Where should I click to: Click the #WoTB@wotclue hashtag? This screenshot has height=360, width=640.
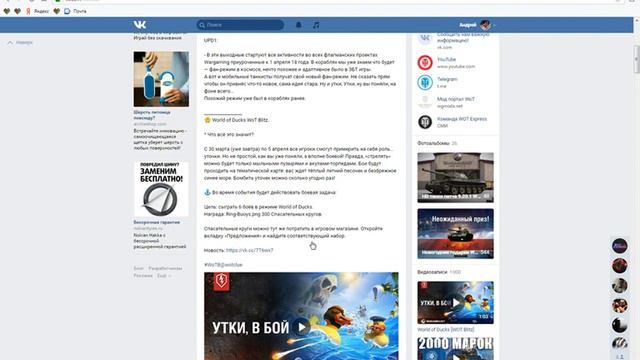[x=223, y=265]
